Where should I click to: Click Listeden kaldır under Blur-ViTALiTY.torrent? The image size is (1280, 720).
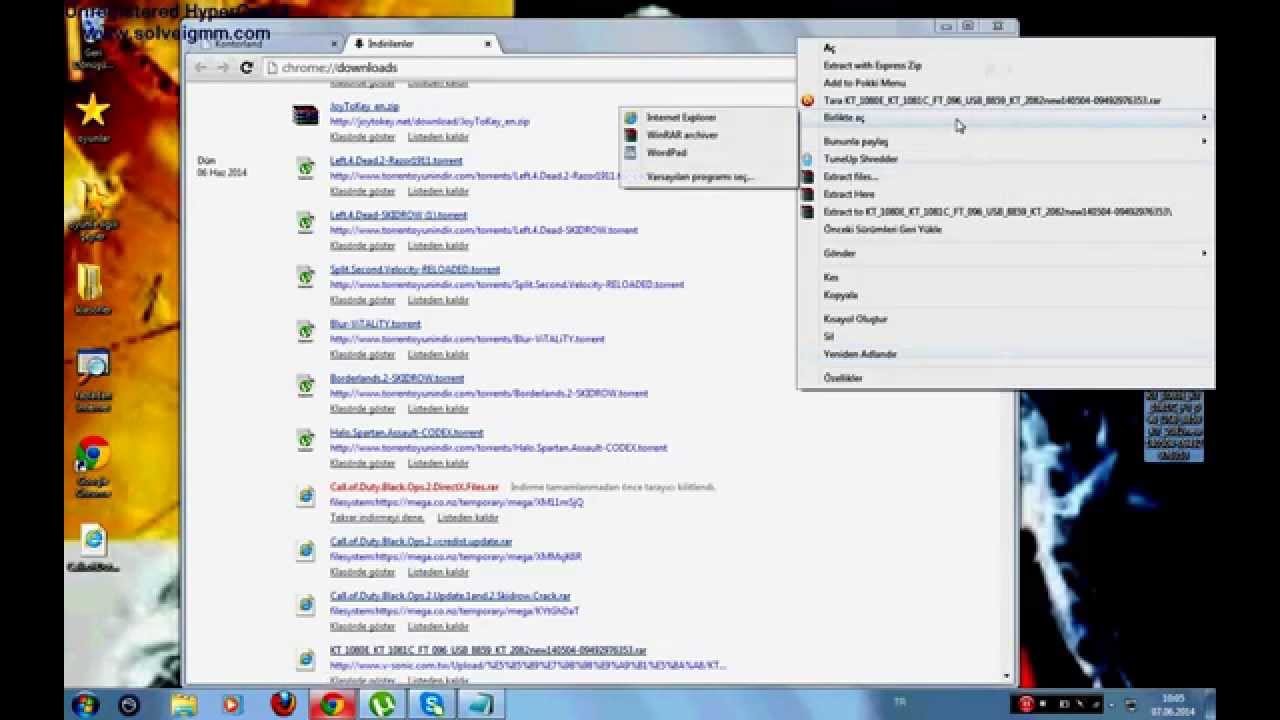[438, 355]
